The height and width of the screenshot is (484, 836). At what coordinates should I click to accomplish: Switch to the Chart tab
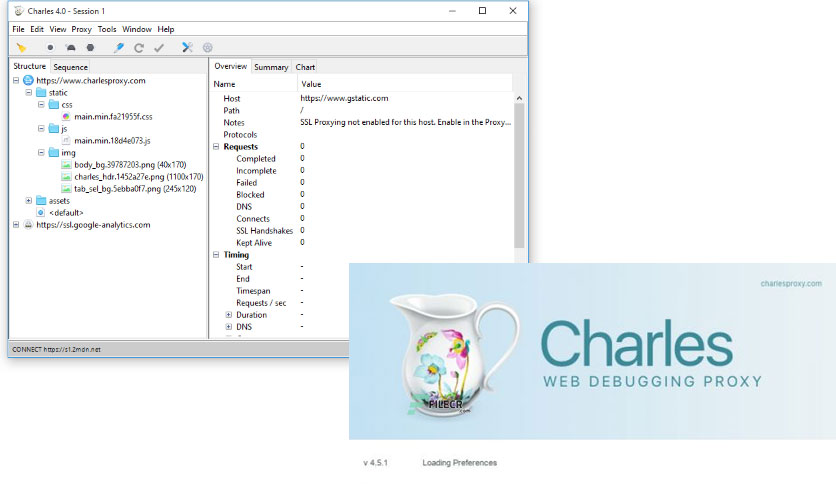305,67
